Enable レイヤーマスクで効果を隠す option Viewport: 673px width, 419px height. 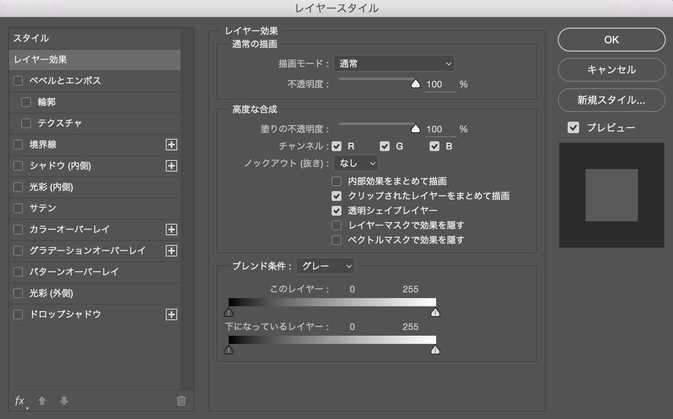pos(336,225)
